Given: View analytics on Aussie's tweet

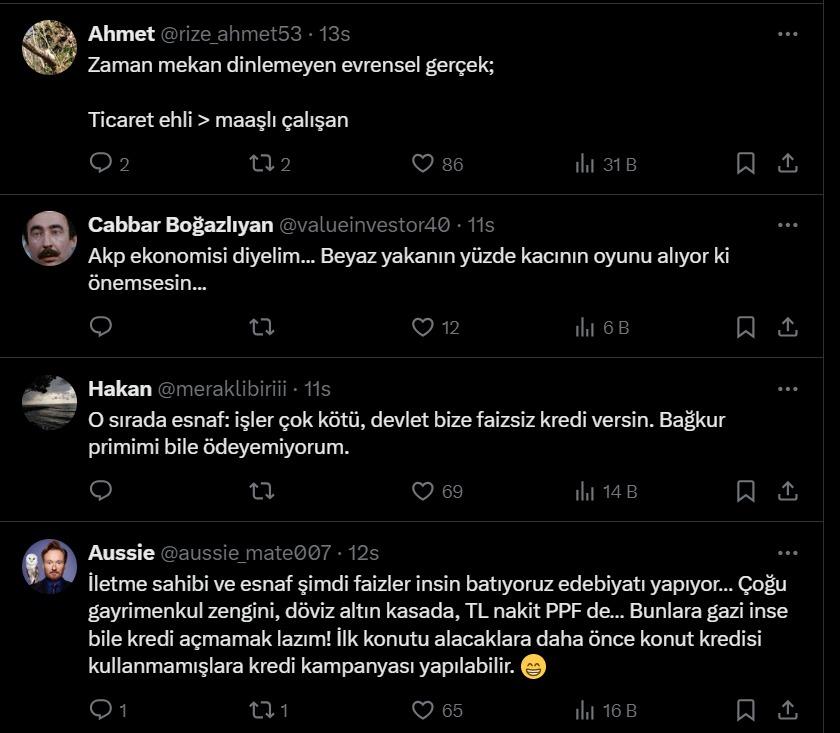Looking at the screenshot, I should (x=605, y=710).
